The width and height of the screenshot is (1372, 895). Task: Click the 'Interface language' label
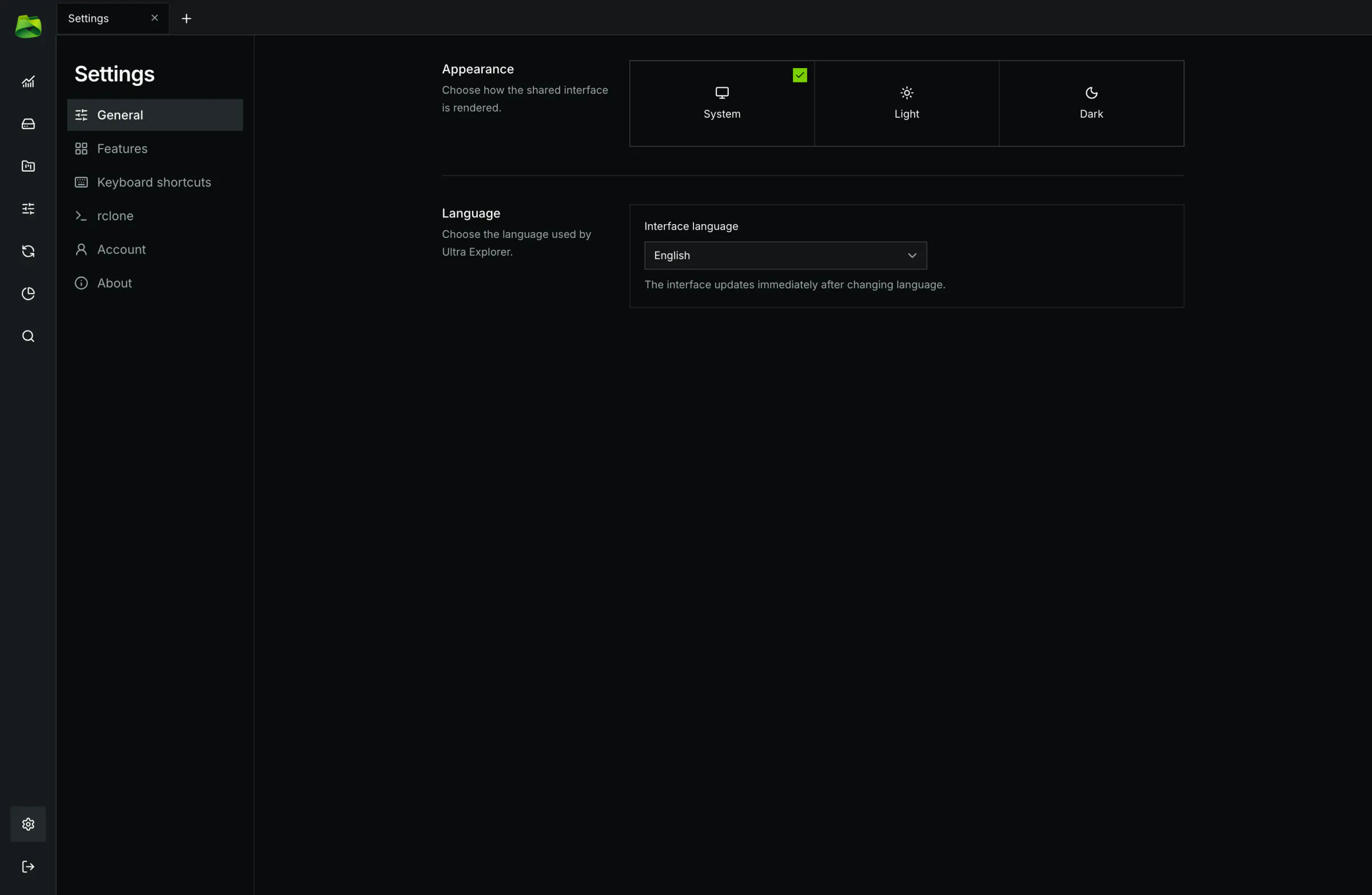(691, 226)
